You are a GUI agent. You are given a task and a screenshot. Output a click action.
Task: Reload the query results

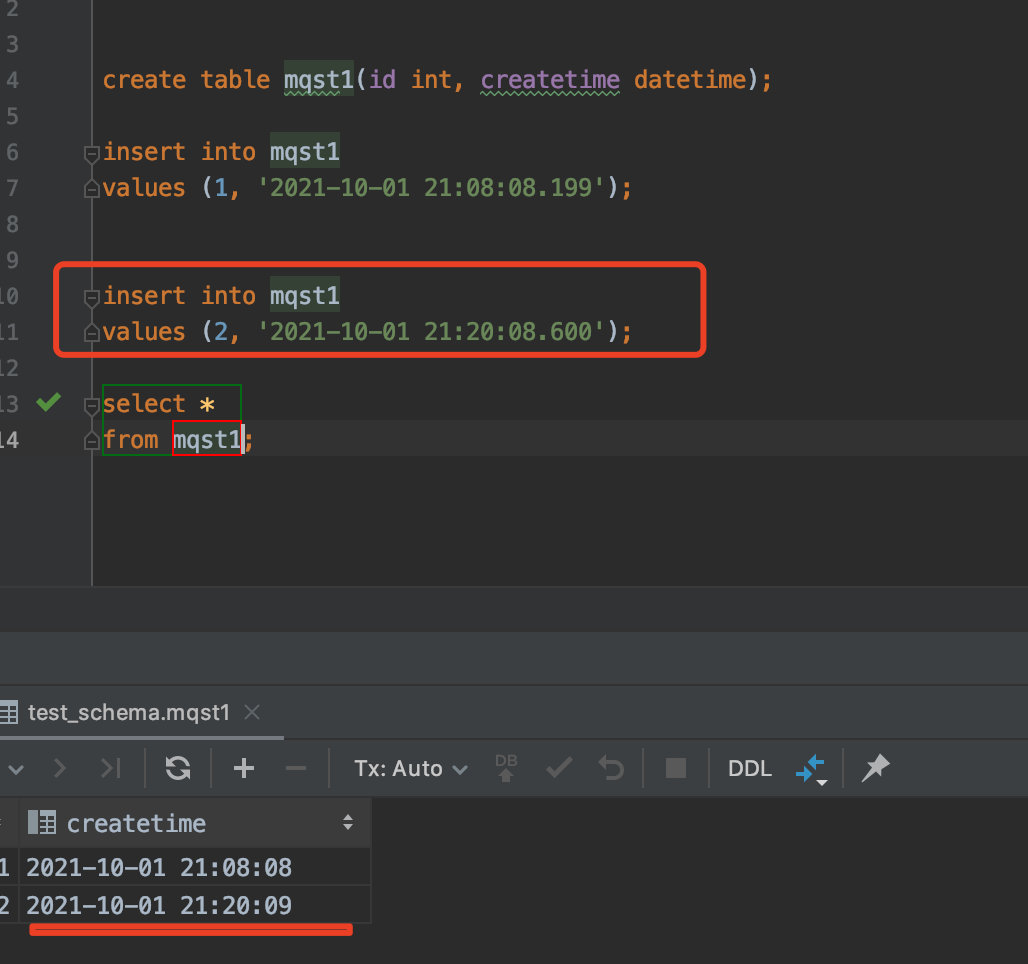[178, 768]
